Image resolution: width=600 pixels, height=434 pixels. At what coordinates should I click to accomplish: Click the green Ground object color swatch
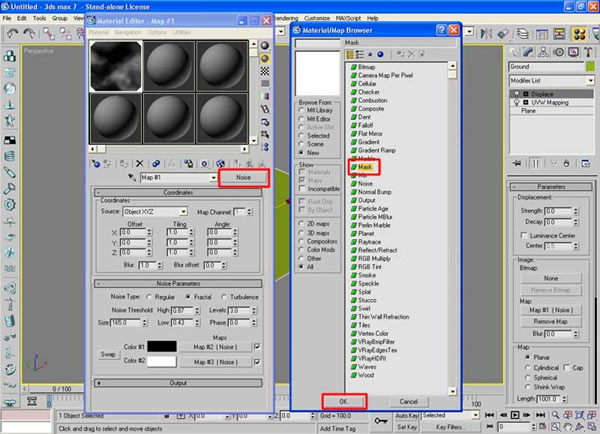(x=590, y=67)
